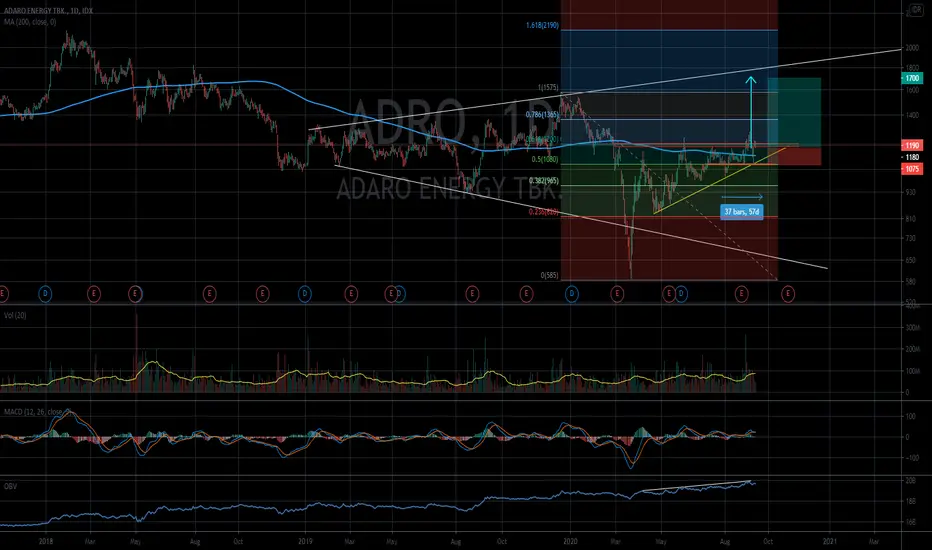The width and height of the screenshot is (932, 550).
Task: Select the 0.5(1080) Fibonacci level label
Action: point(544,159)
